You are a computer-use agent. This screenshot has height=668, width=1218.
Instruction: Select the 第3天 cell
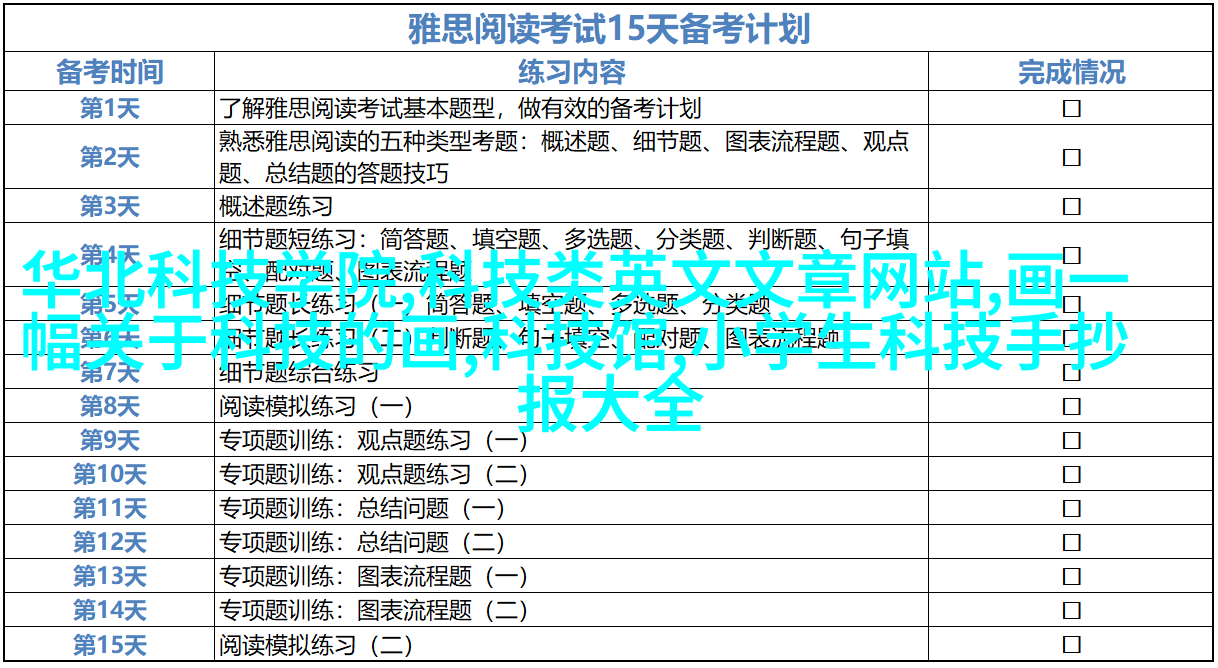pos(109,206)
